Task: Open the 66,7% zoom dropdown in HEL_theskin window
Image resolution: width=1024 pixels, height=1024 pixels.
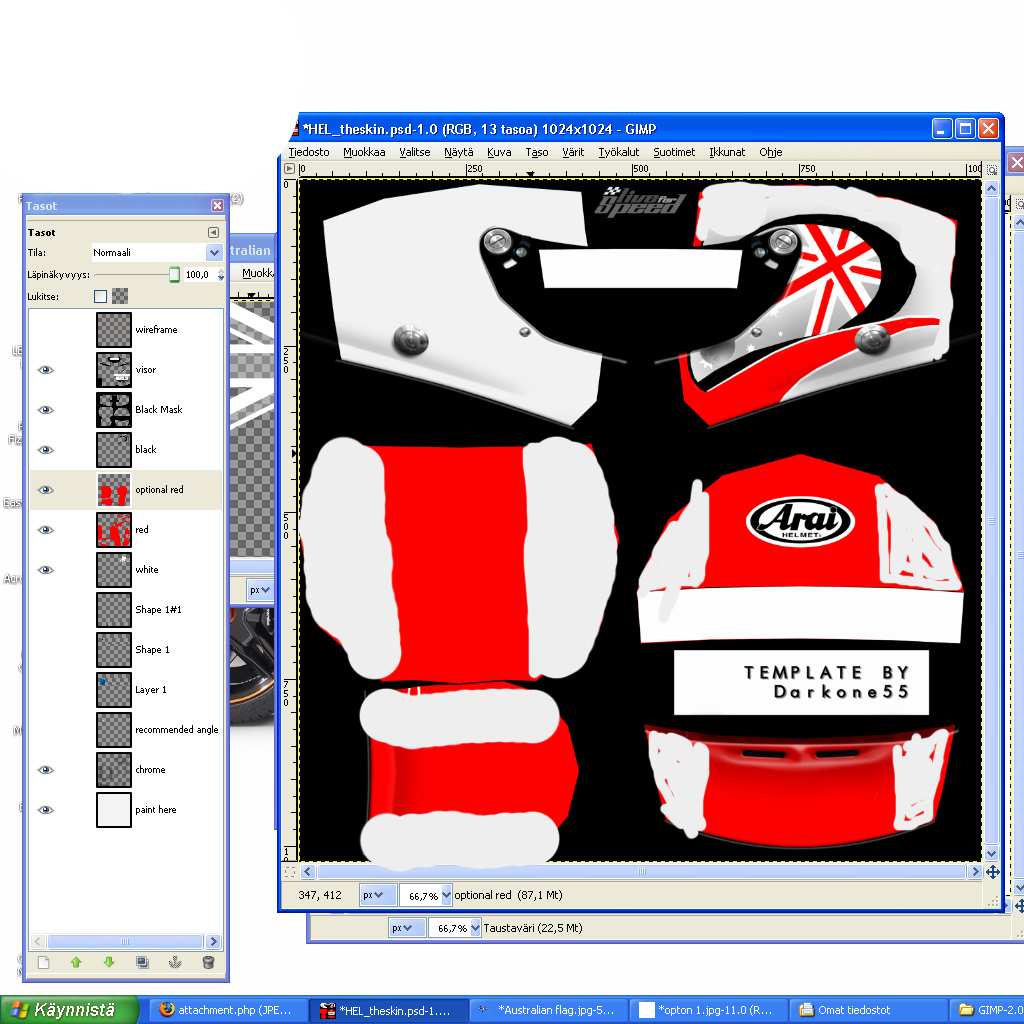Action: point(446,895)
